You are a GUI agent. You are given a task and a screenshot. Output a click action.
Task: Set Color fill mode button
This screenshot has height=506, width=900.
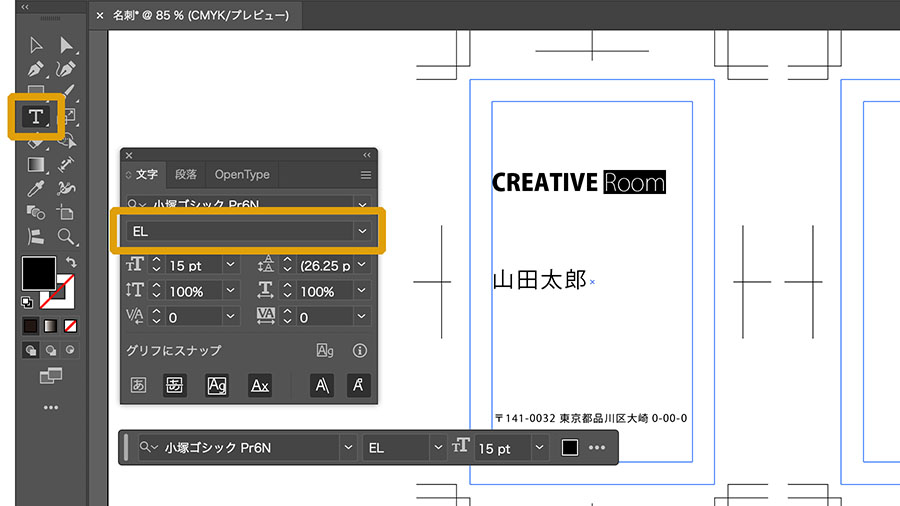point(30,326)
